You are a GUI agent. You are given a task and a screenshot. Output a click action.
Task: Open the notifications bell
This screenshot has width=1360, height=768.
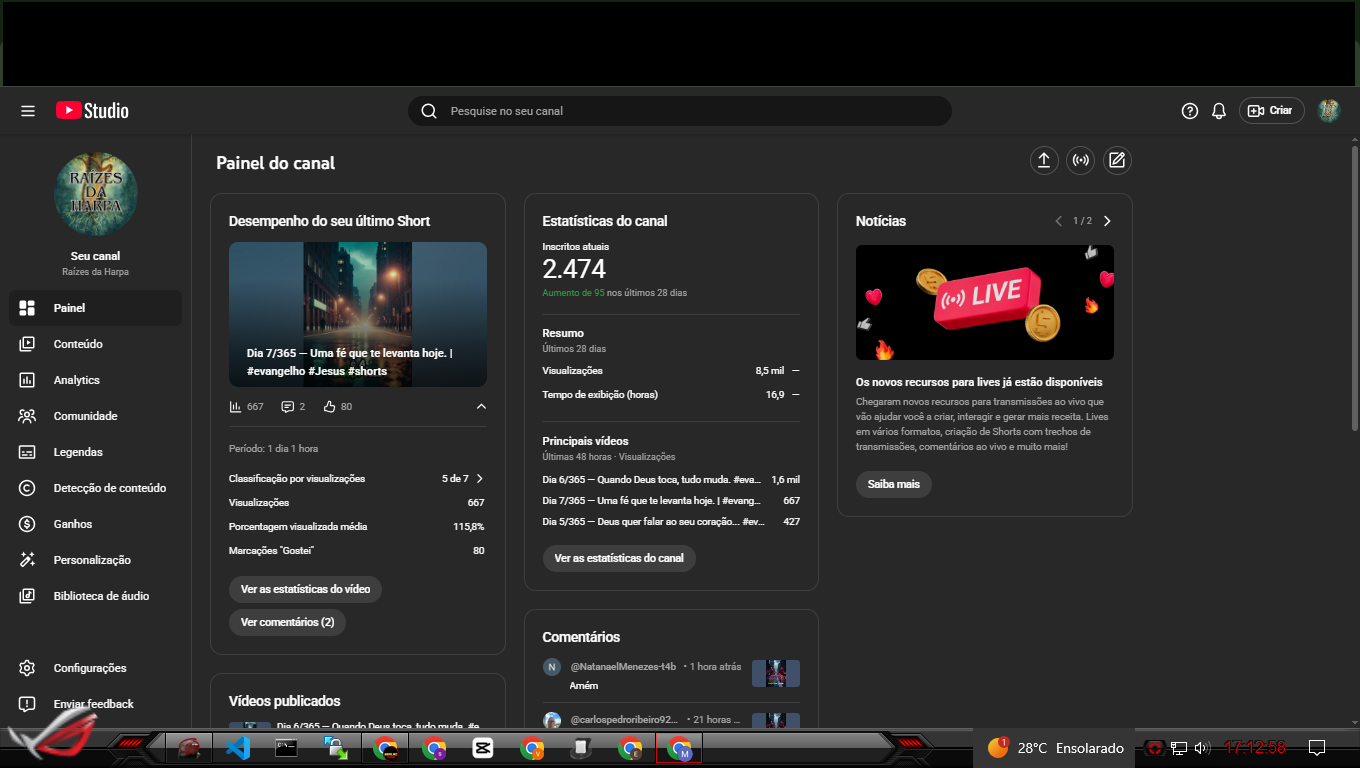tap(1218, 111)
